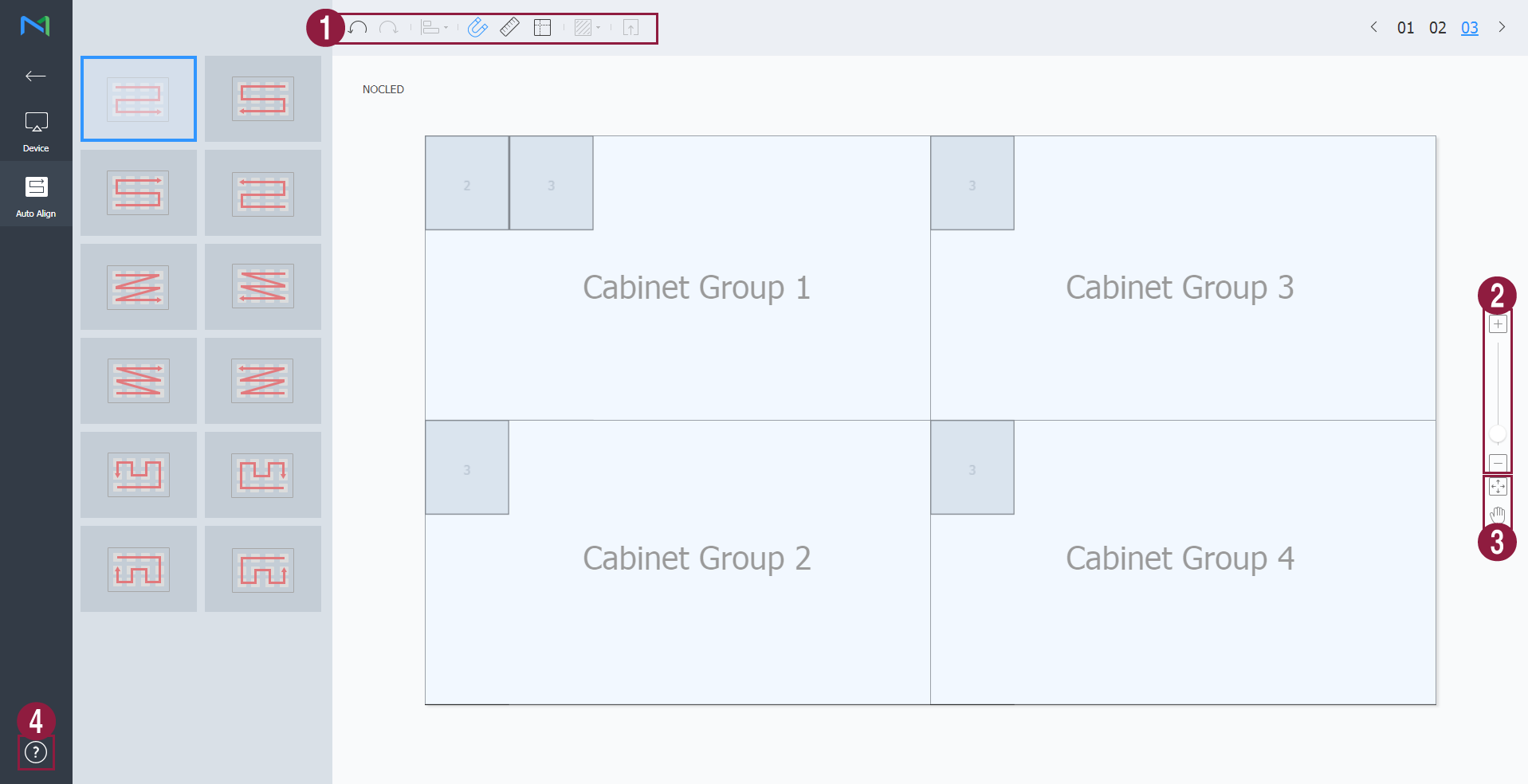Click the fit-to-screen arrows icon

point(1498,487)
